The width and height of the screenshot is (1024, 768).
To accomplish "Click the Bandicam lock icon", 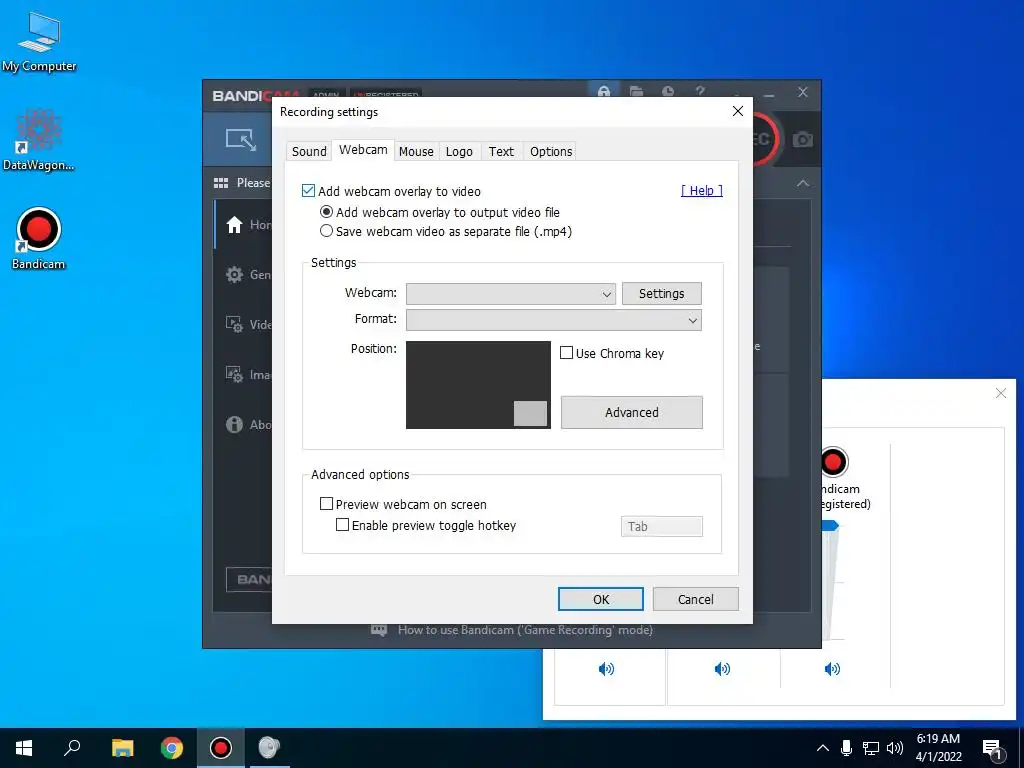I will (603, 91).
